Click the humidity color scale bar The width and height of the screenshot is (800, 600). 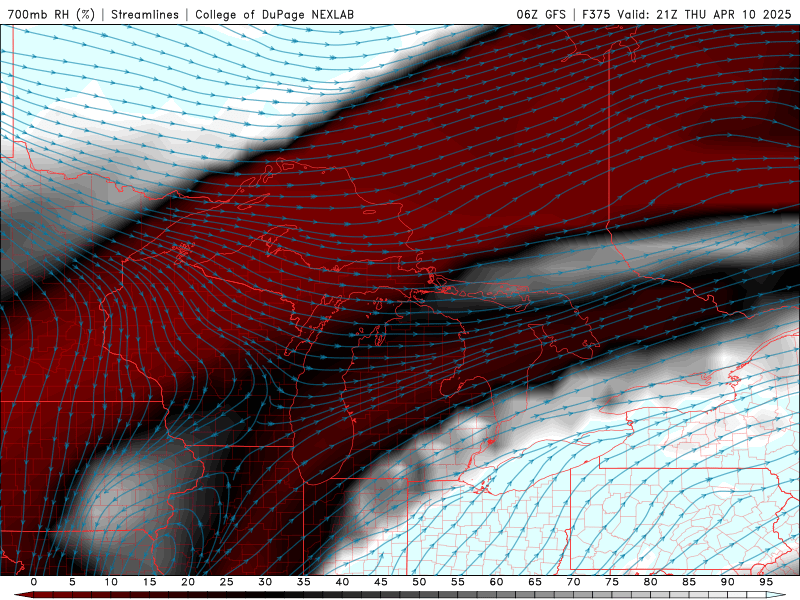pyautogui.click(x=399, y=595)
